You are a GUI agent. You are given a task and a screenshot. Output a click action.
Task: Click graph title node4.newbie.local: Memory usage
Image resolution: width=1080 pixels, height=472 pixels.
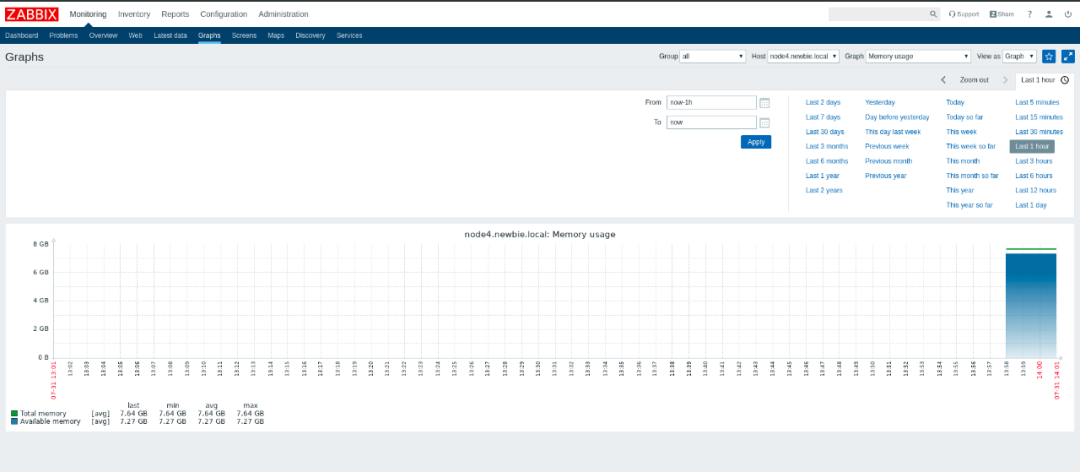point(540,234)
